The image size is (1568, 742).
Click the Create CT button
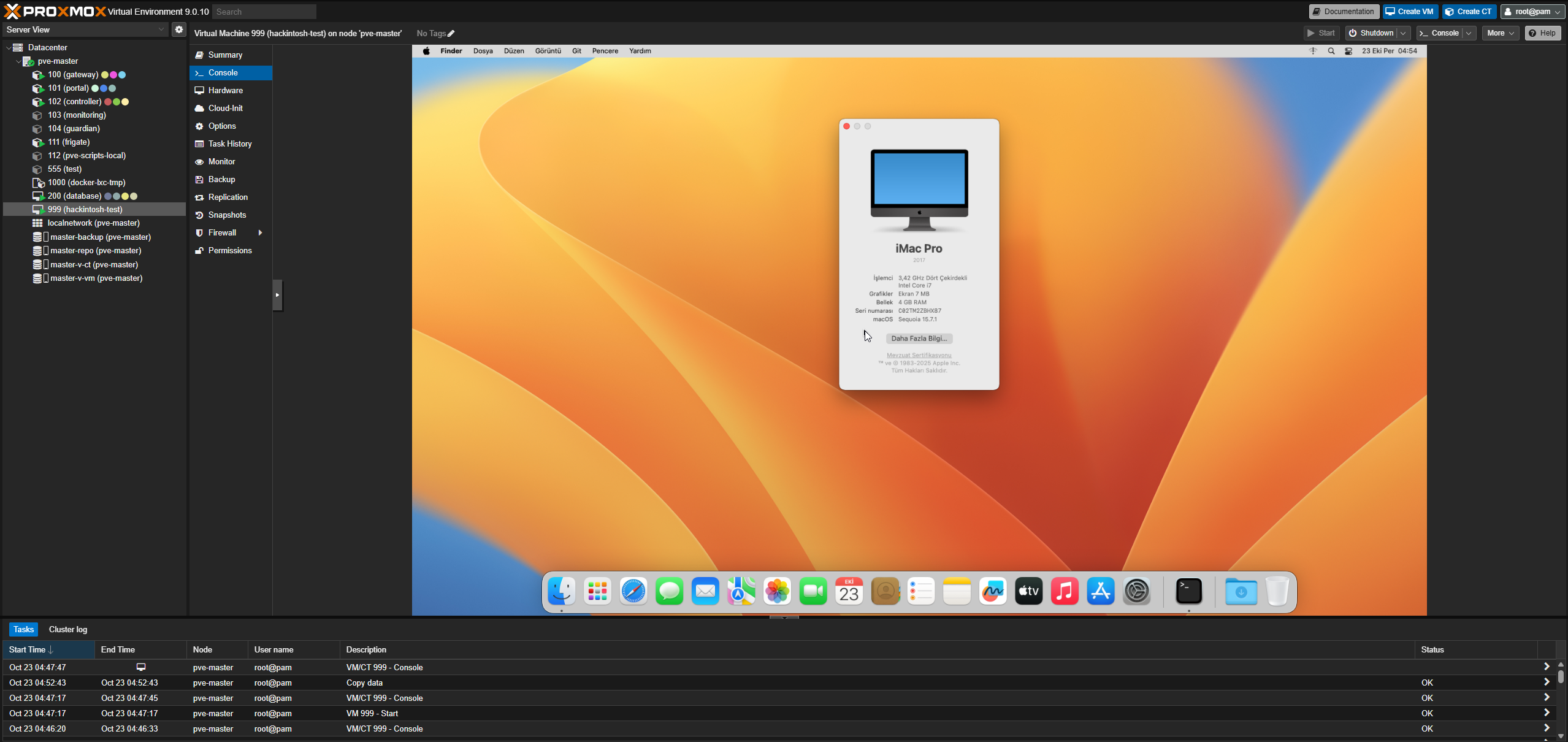[x=1469, y=12]
